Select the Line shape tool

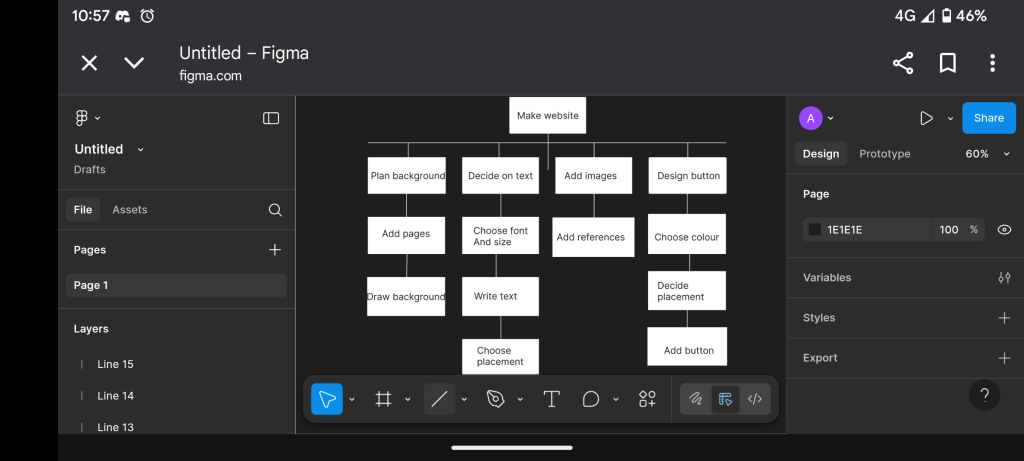pos(439,399)
